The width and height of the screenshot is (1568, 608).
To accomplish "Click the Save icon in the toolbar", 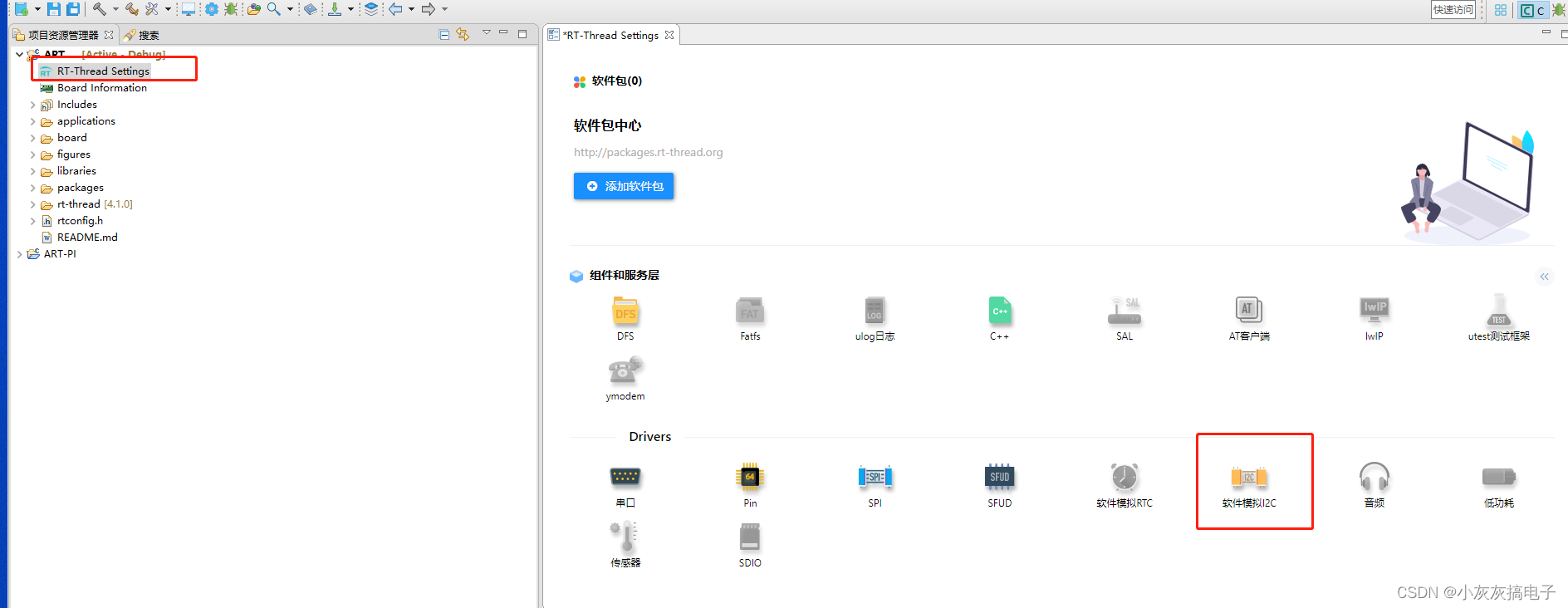I will pos(54,9).
